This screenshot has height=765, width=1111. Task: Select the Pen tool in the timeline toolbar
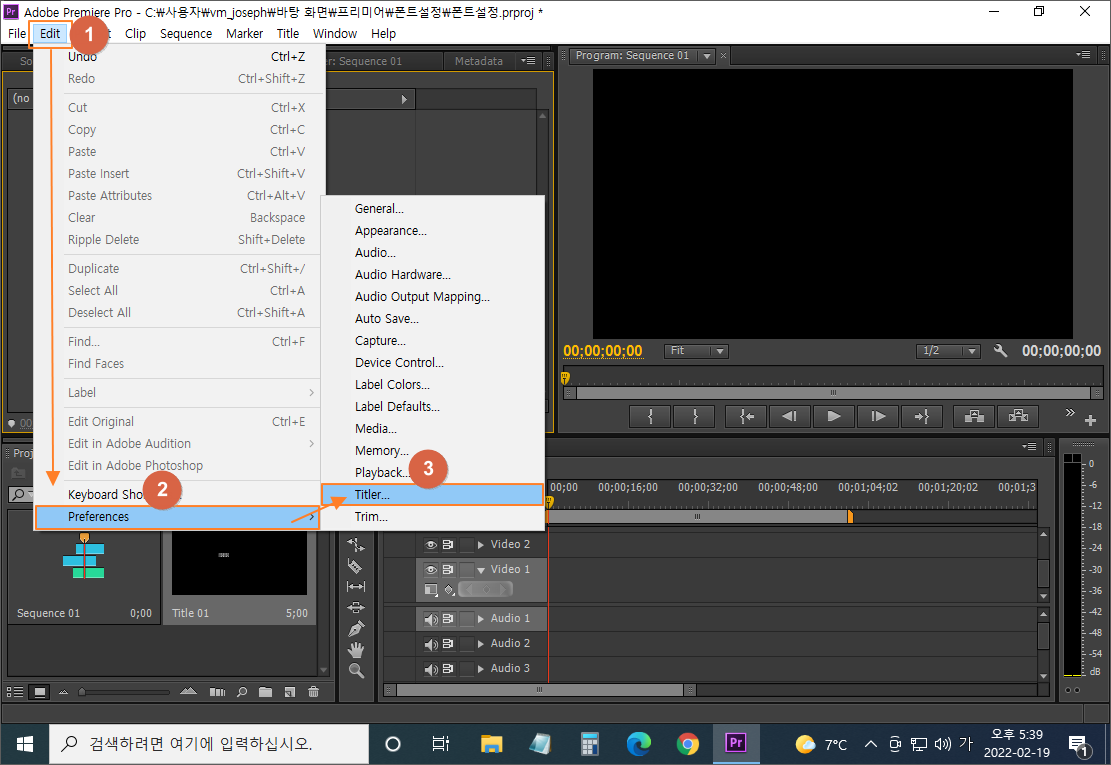tap(356, 626)
